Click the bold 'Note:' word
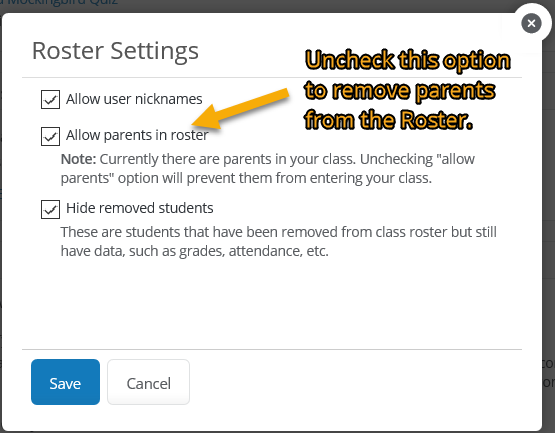This screenshot has height=433, width=555. tap(79, 159)
